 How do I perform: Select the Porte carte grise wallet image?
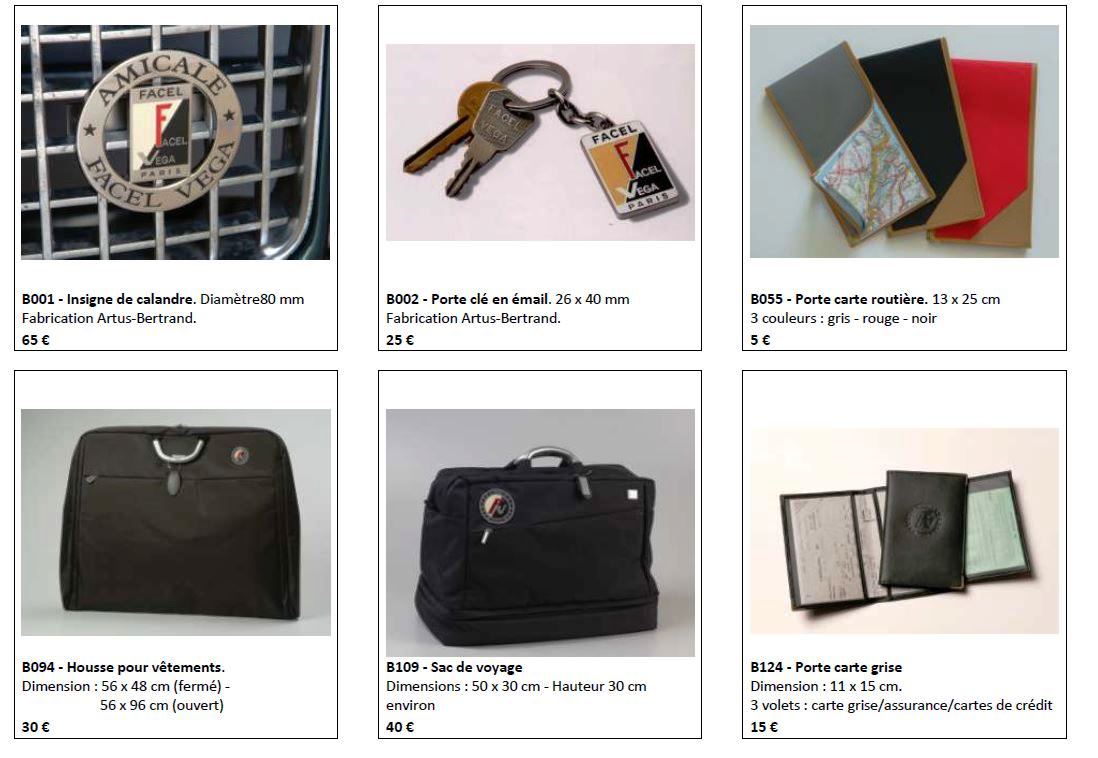pos(904,531)
